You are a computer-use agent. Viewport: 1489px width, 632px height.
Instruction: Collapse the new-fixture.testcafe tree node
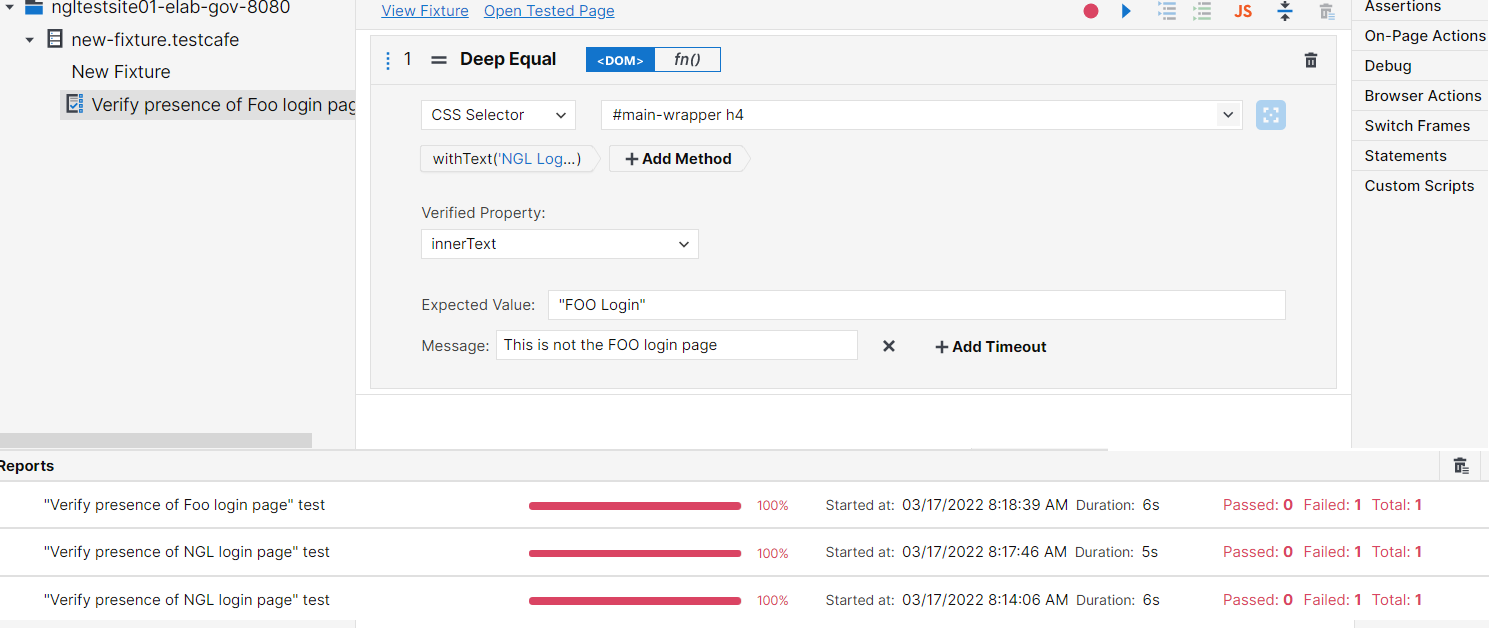pyautogui.click(x=30, y=40)
